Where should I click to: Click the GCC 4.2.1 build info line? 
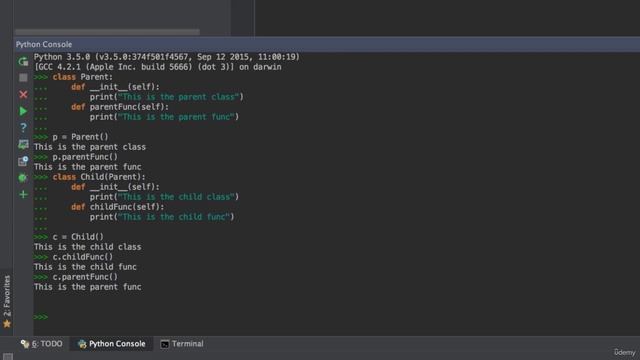pos(158,67)
